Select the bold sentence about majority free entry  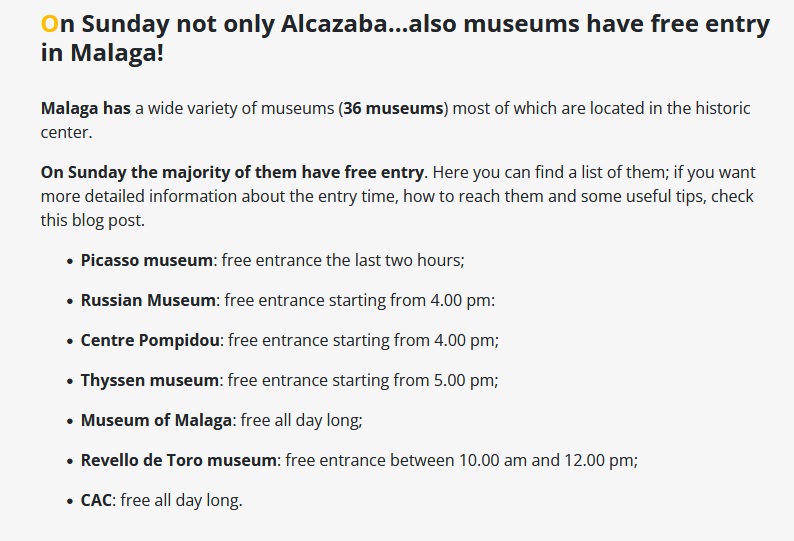[x=234, y=172]
